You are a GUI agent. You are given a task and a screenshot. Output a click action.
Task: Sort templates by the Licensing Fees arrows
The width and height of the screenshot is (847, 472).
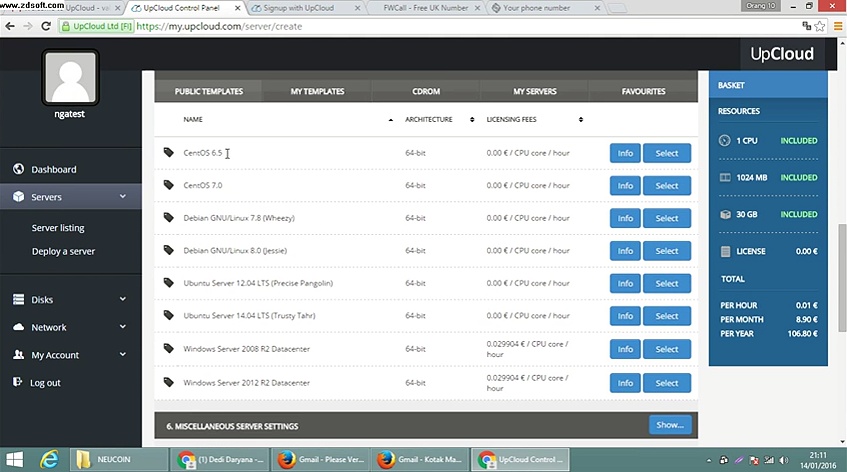[x=581, y=119]
